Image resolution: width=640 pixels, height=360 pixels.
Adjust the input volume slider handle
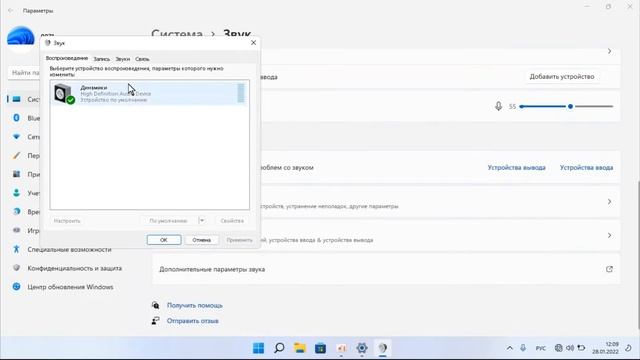tap(570, 106)
